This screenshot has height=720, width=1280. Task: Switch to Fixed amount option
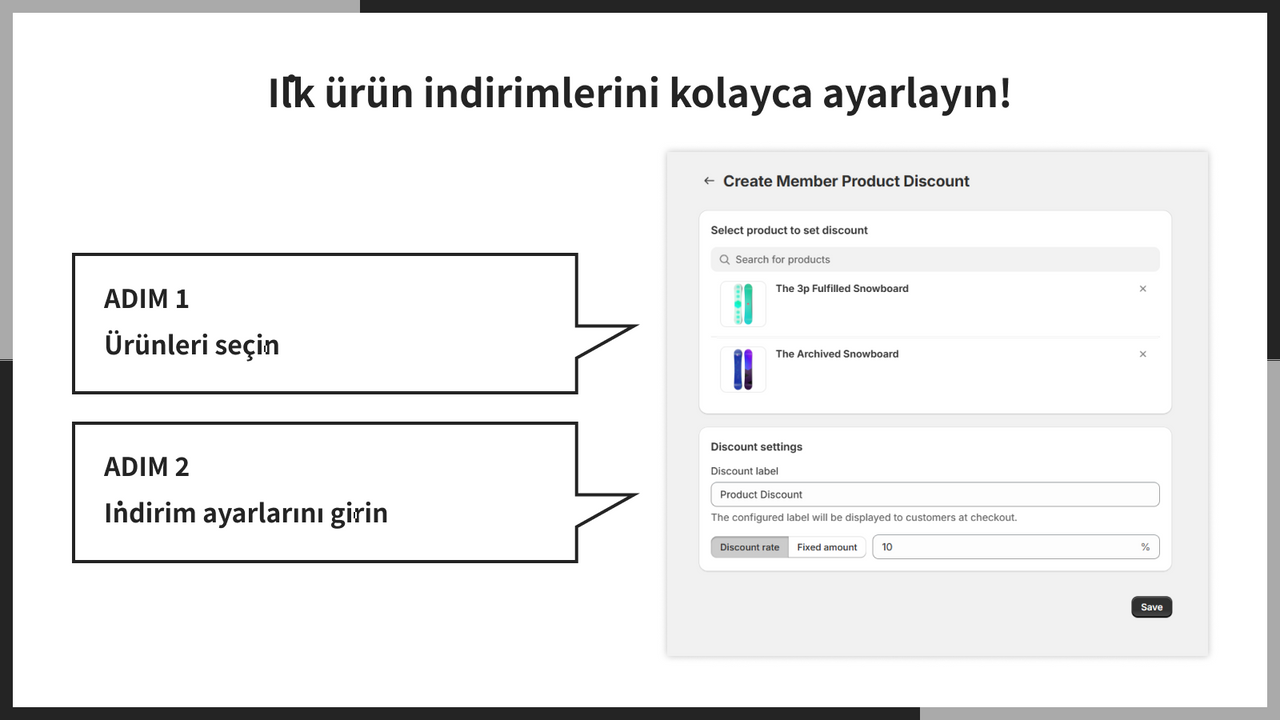827,547
